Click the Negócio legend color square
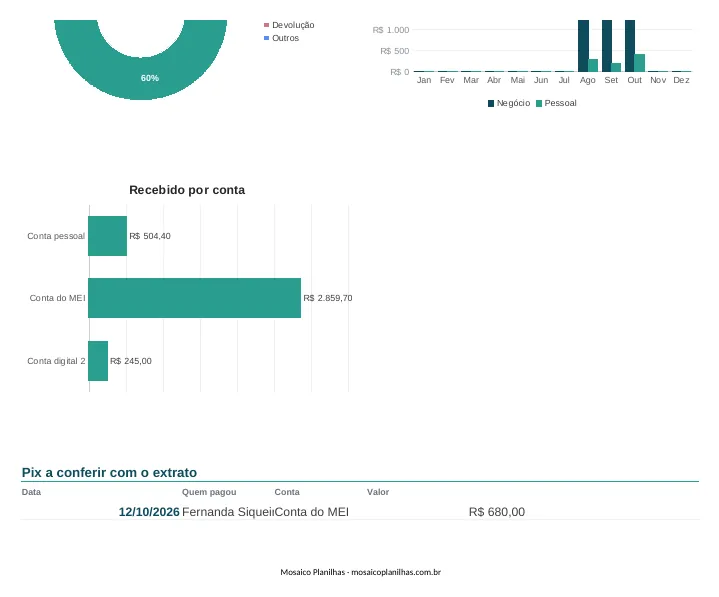The image size is (719, 597). [491, 104]
